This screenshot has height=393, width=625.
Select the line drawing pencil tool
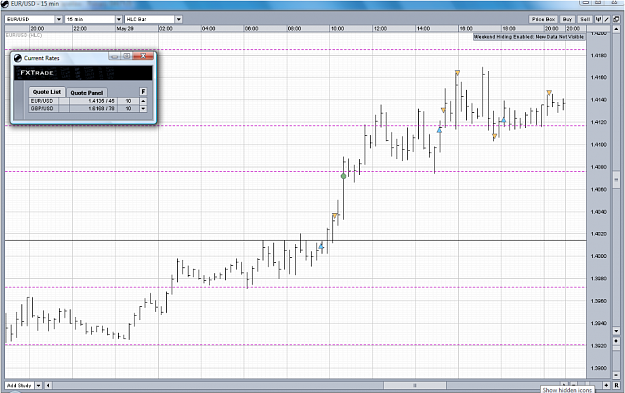[606, 19]
